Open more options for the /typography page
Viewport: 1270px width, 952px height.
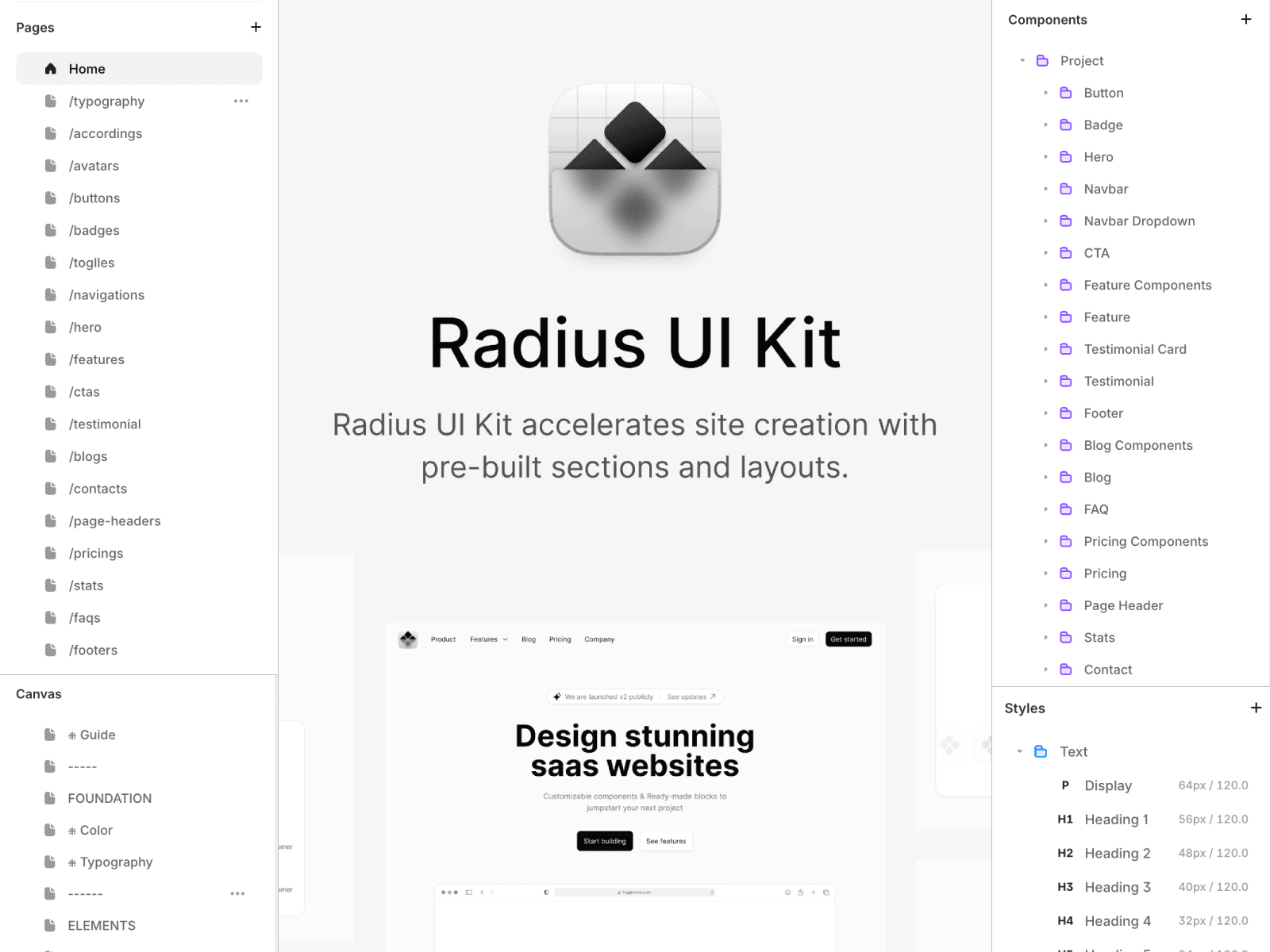[241, 101]
